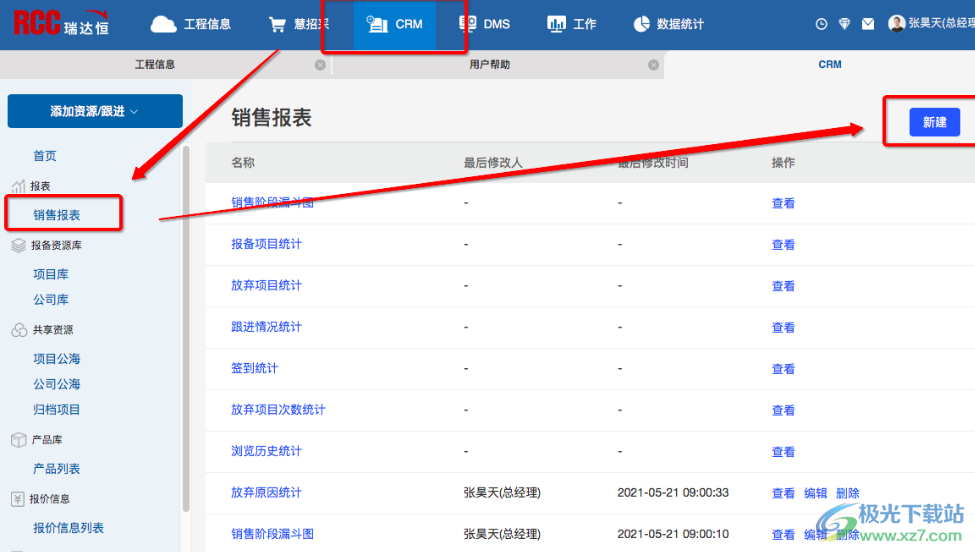The height and width of the screenshot is (552, 975).
Task: Click the 报价信息 yen icon
Action: (17, 499)
